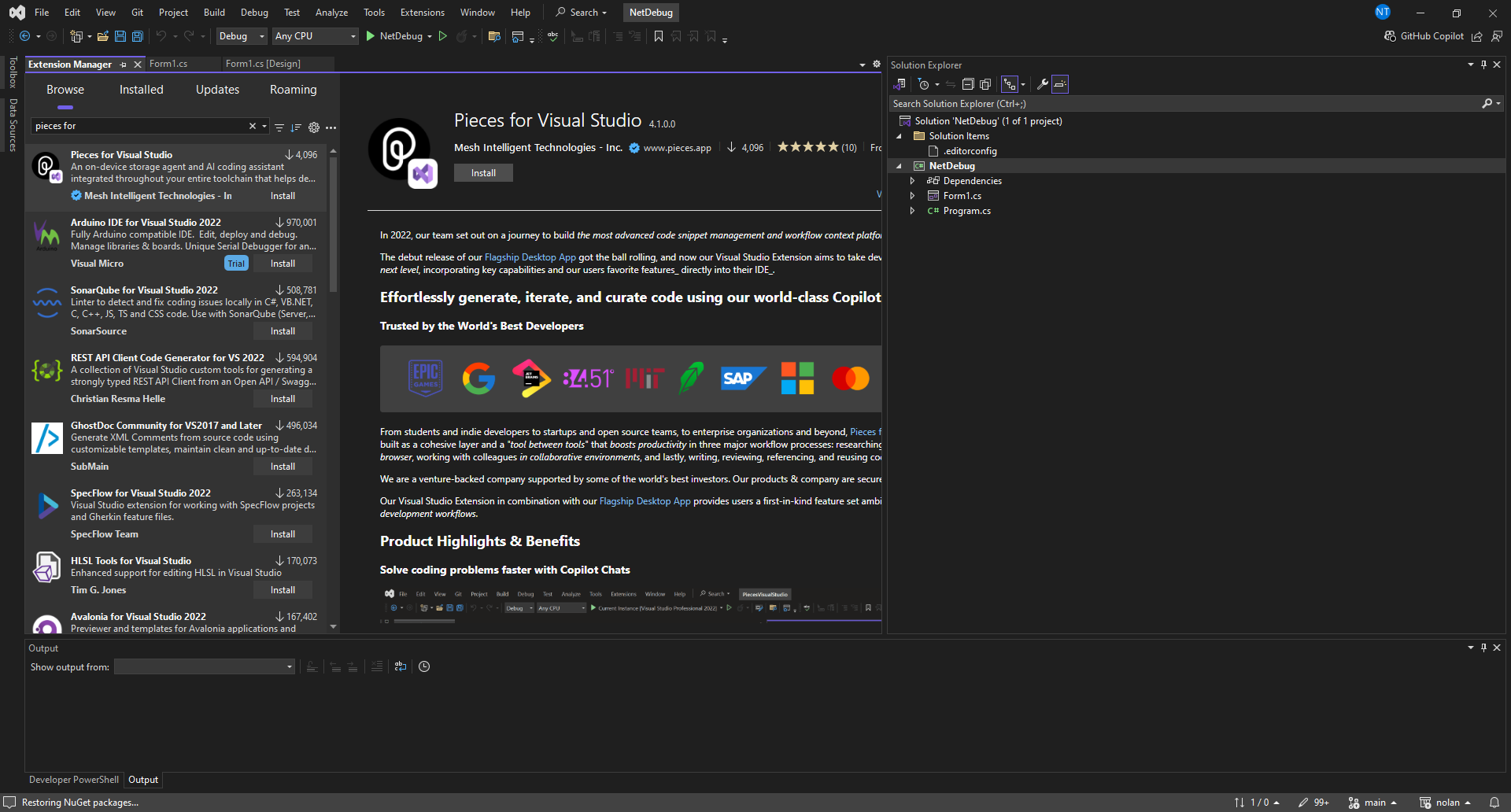Collapse the Solution Items folder
Screen dimensions: 1511x812
[x=899, y=136]
